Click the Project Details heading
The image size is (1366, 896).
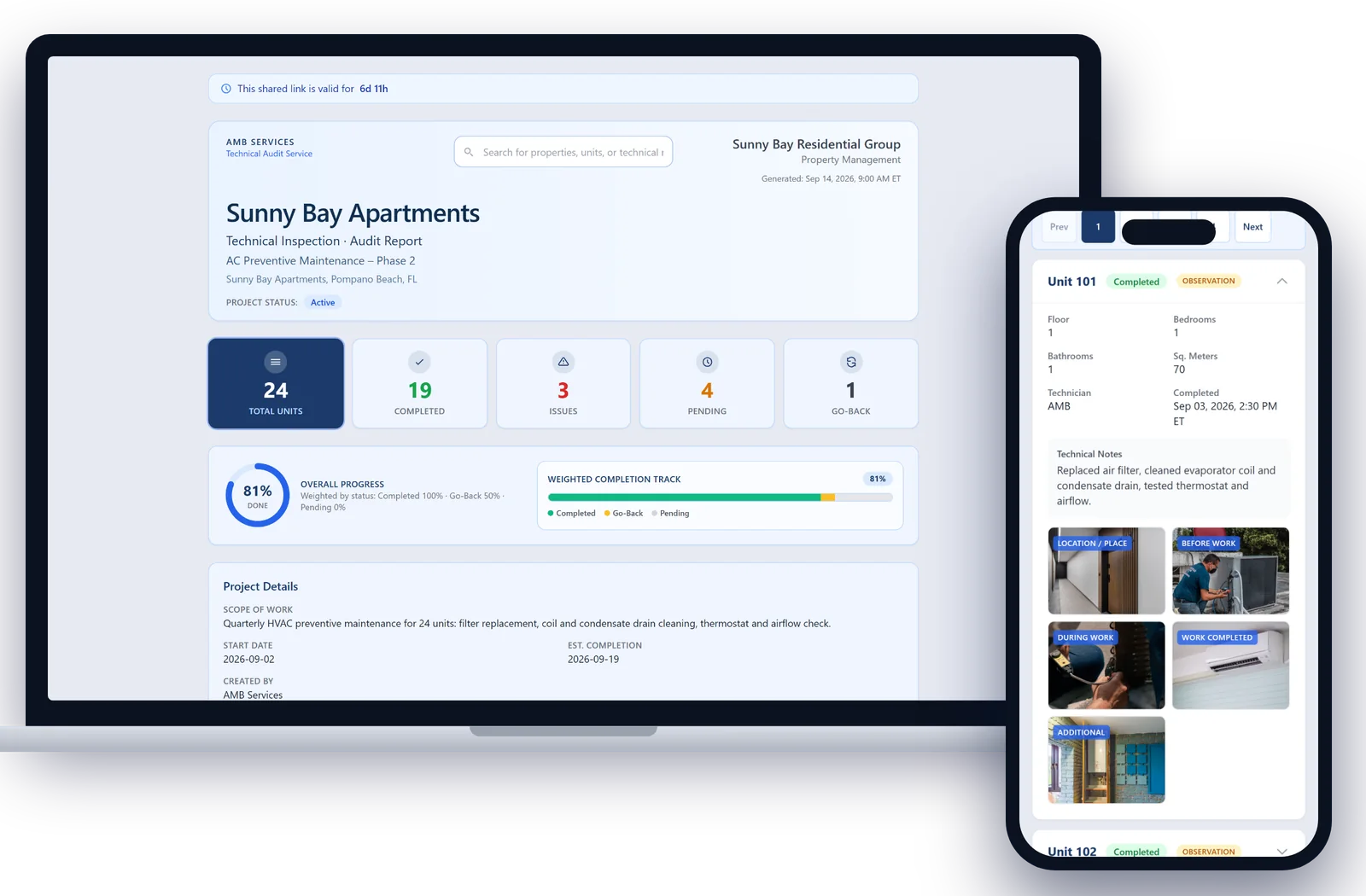pos(260,586)
